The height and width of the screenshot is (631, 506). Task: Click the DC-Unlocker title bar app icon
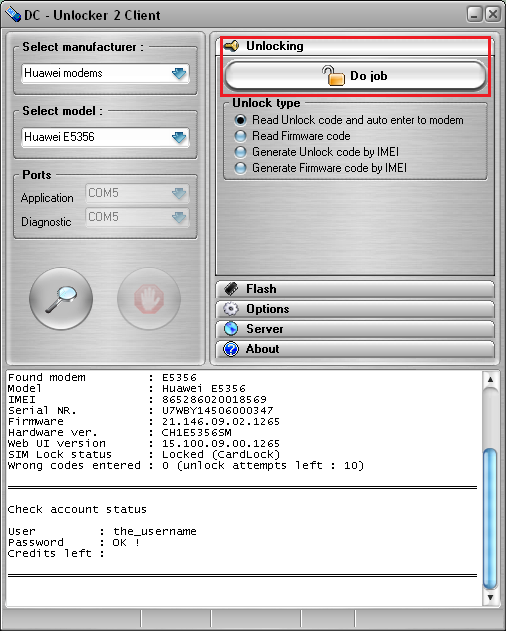(13, 15)
